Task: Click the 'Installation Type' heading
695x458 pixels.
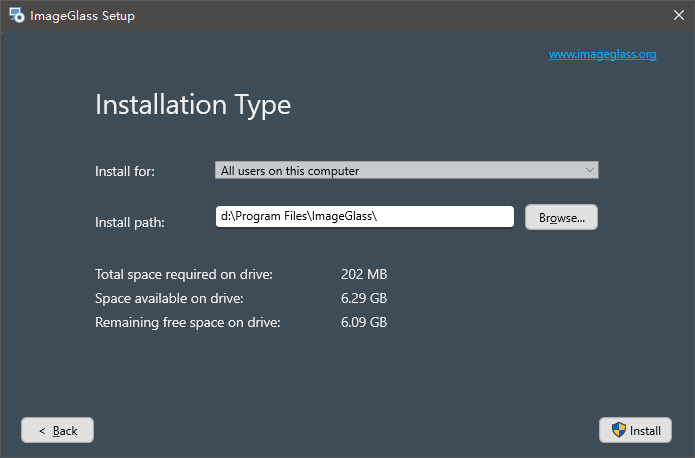Action: tap(193, 105)
